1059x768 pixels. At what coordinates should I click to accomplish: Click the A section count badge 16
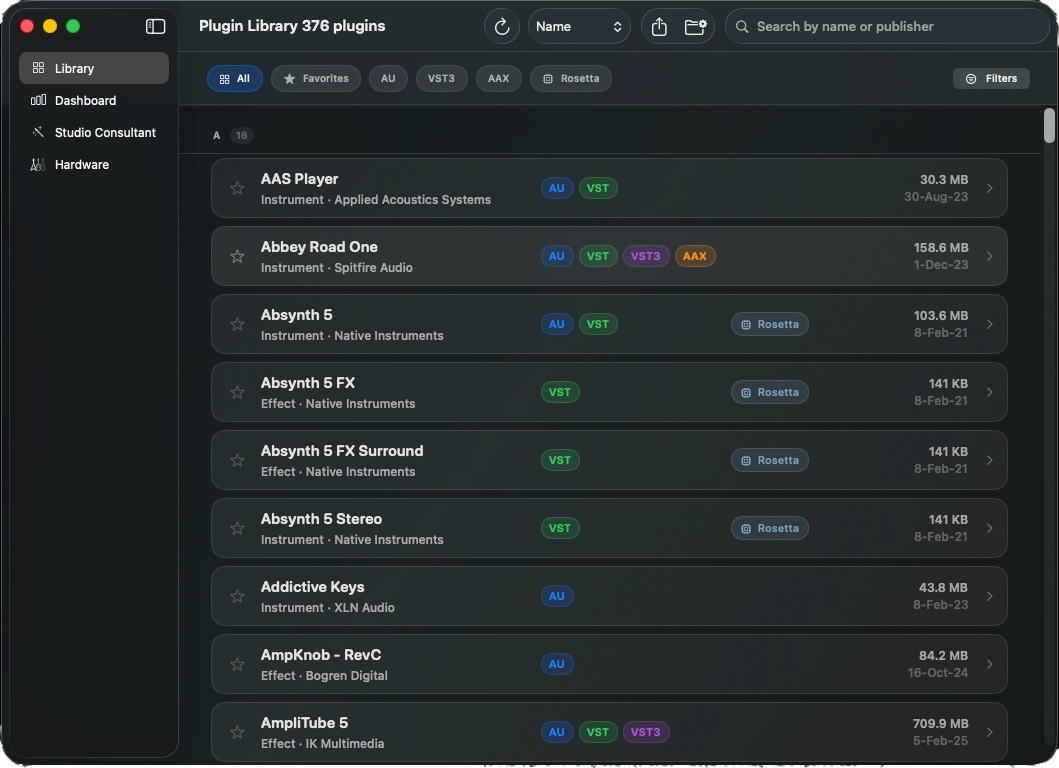(241, 135)
